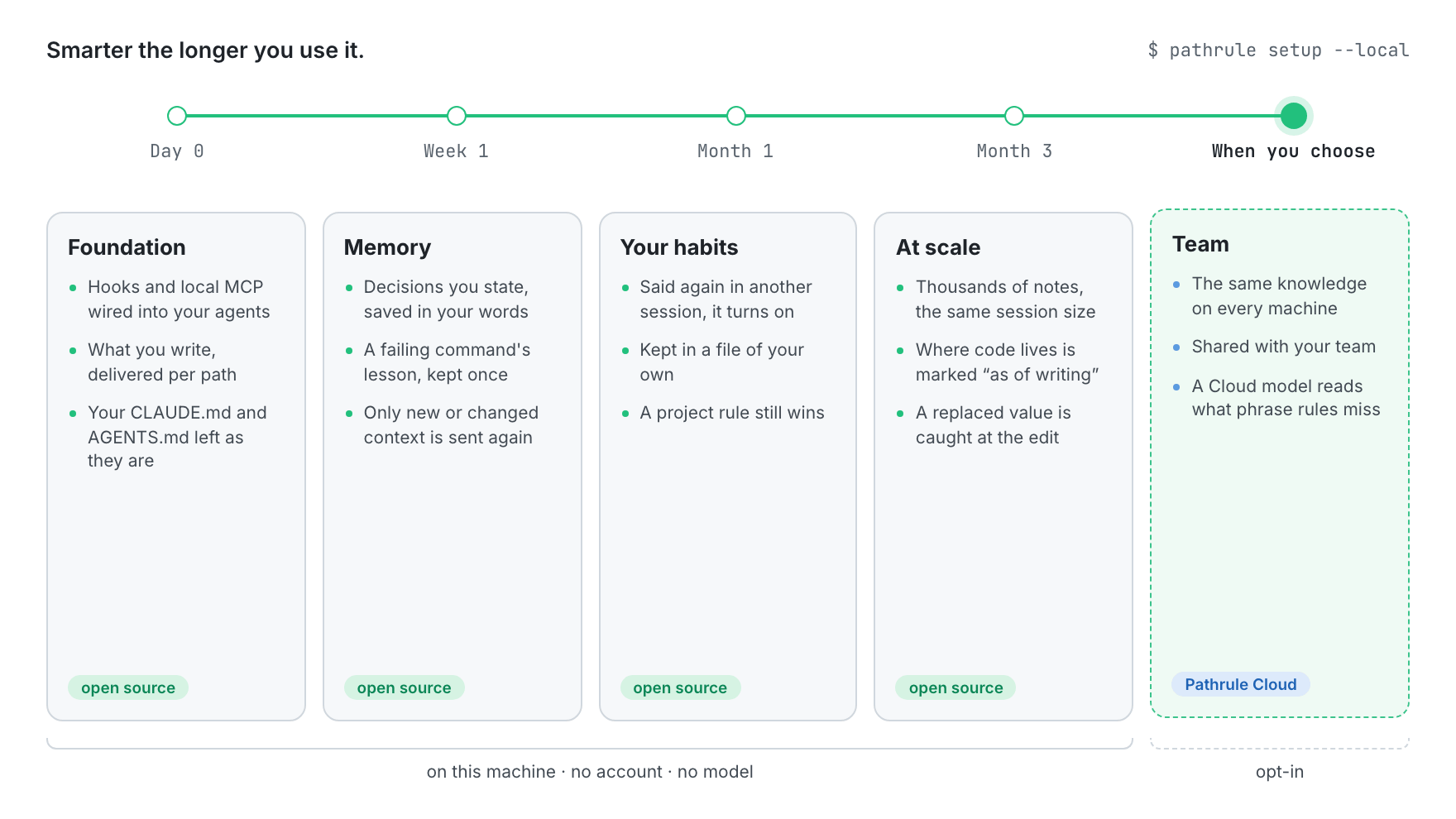
Task: Click the 'Week 1' timeline label
Action: (x=456, y=151)
